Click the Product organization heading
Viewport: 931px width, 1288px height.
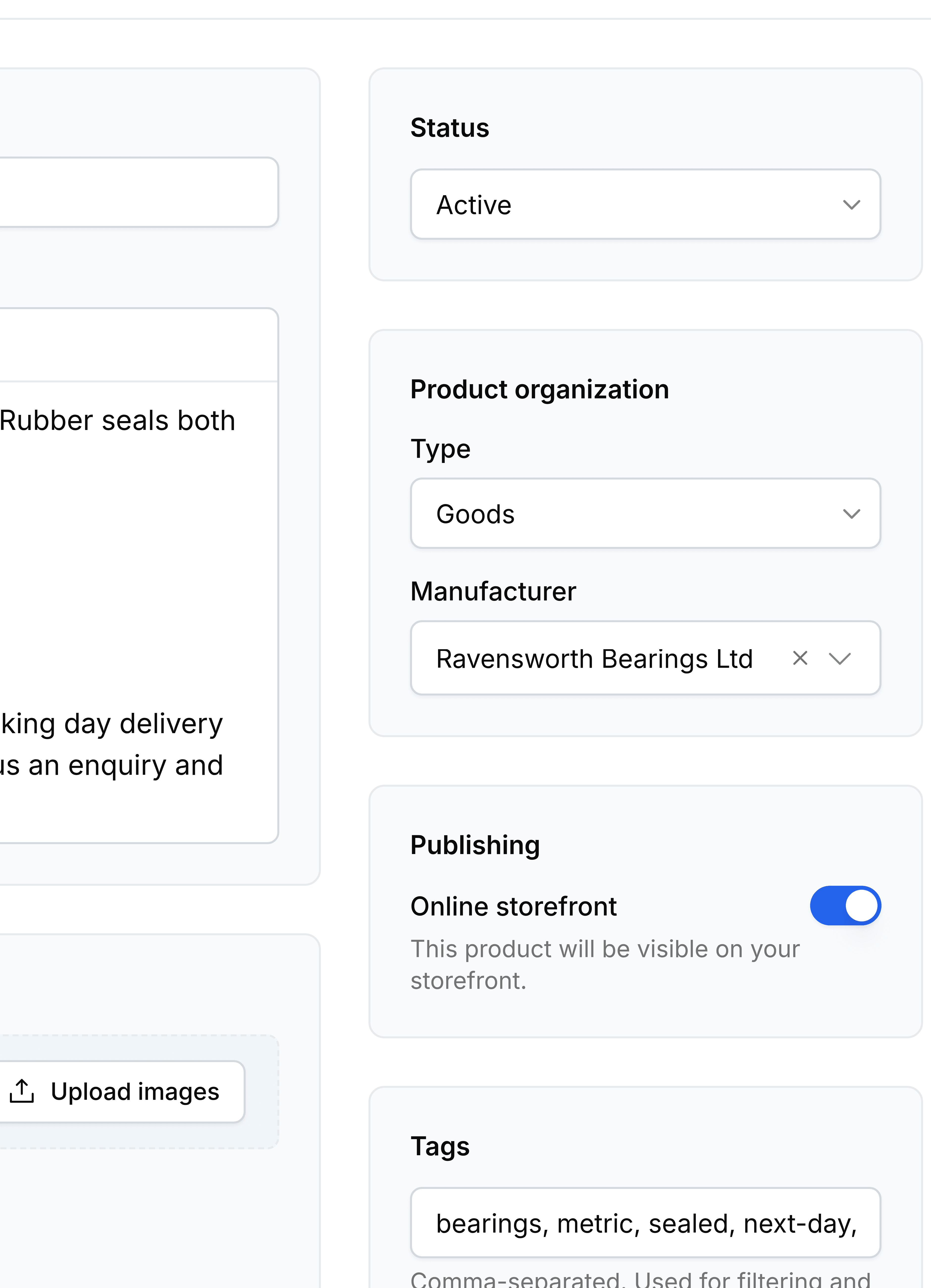(x=539, y=390)
